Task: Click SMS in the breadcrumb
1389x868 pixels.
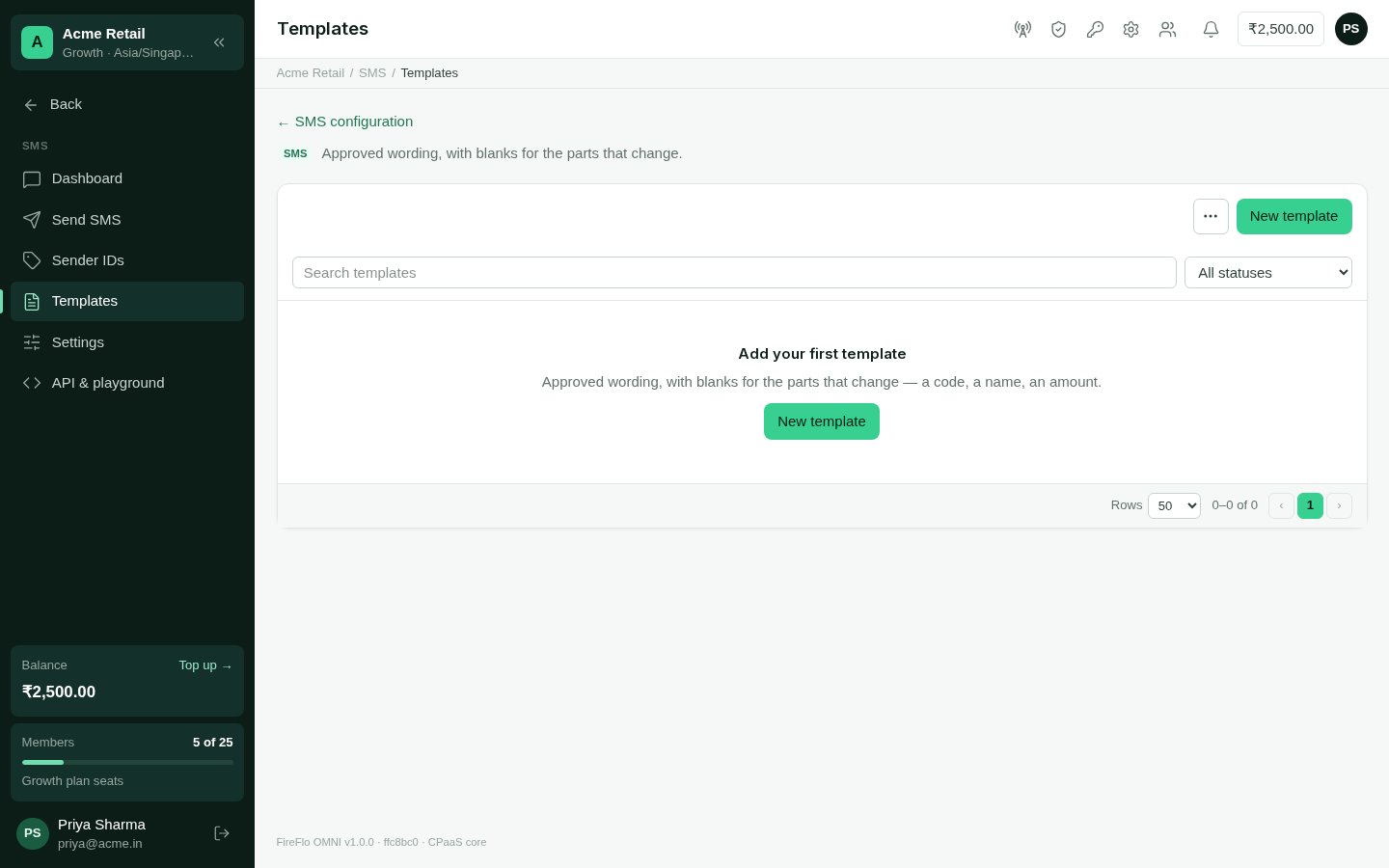Action: pos(372,73)
